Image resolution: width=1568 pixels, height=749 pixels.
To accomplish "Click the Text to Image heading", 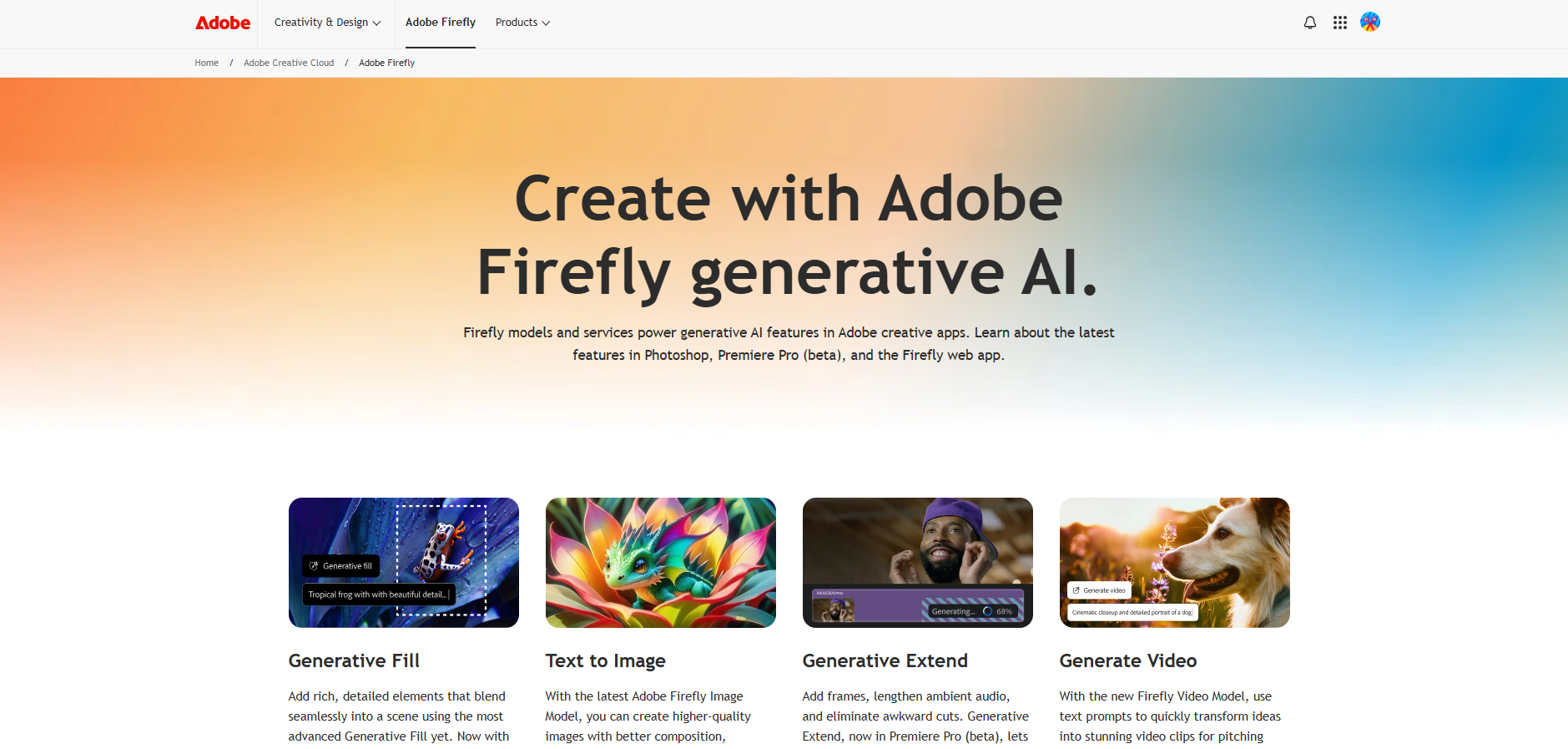I will click(x=606, y=660).
